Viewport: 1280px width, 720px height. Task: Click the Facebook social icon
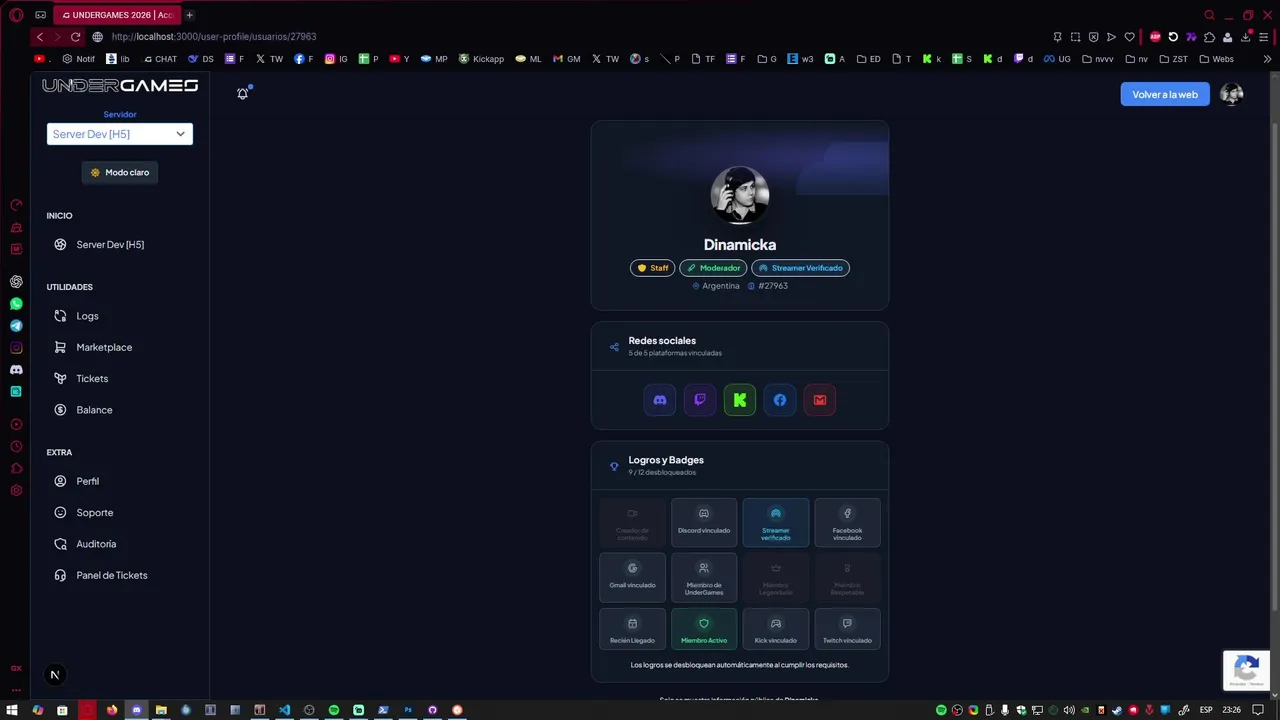[x=780, y=400]
